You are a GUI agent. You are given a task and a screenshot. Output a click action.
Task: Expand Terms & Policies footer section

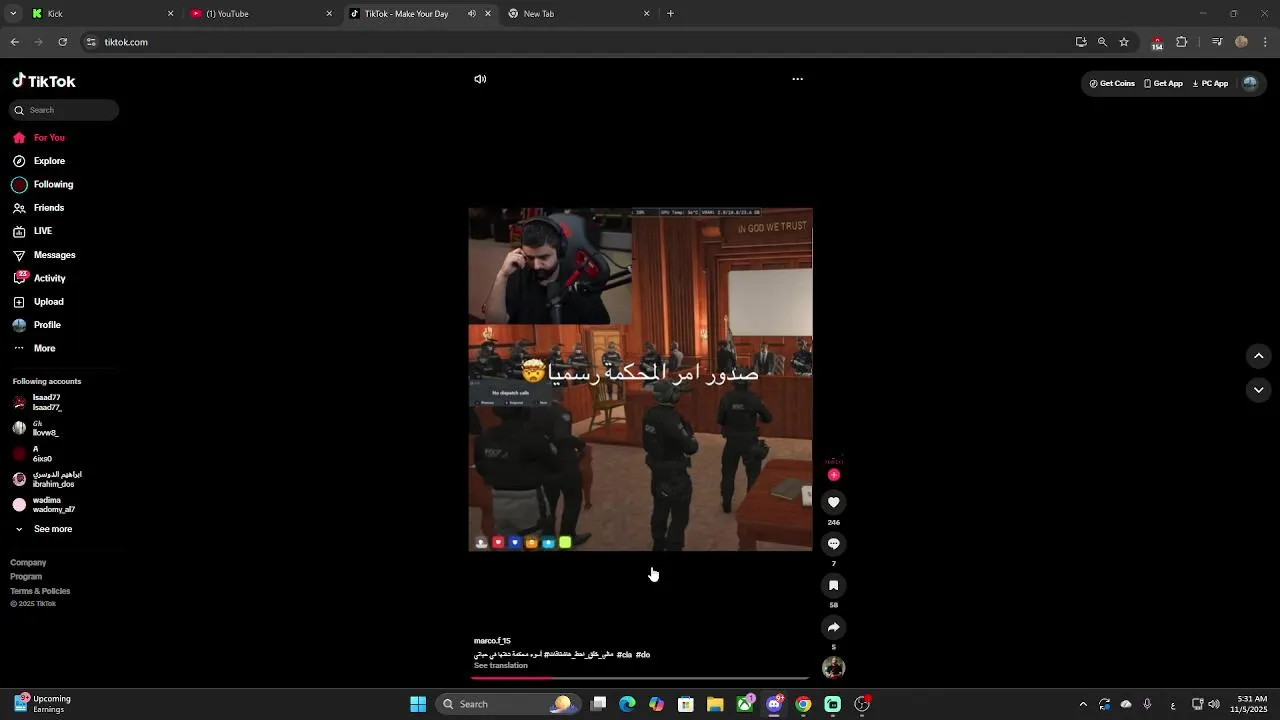click(40, 591)
